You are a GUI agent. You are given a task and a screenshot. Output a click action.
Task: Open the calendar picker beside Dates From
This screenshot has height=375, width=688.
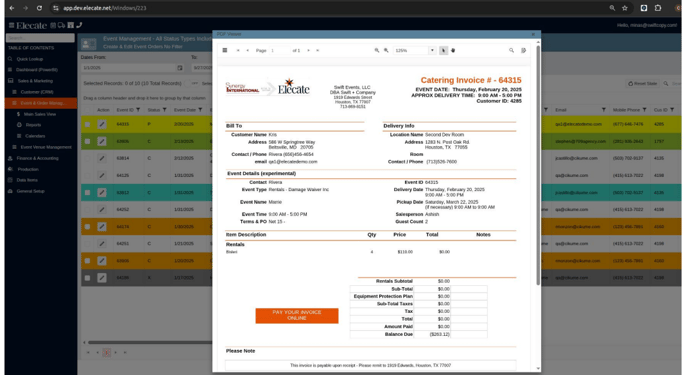[x=179, y=68]
